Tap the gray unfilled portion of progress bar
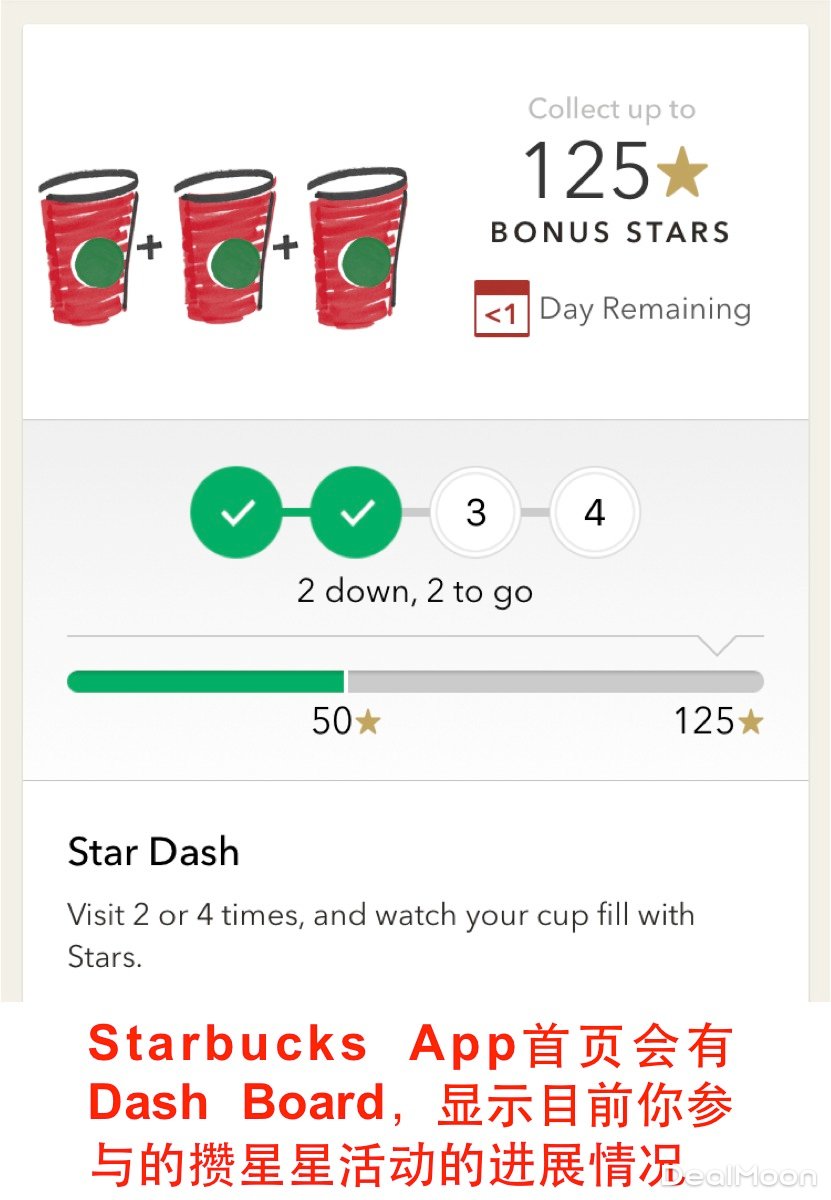 pyautogui.click(x=555, y=682)
